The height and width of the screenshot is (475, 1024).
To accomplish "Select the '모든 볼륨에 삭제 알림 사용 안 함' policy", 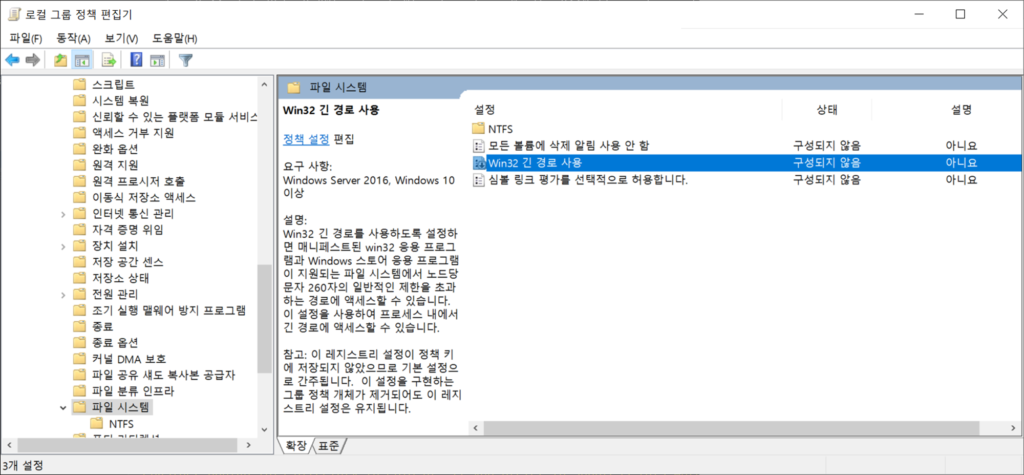I will 567,145.
